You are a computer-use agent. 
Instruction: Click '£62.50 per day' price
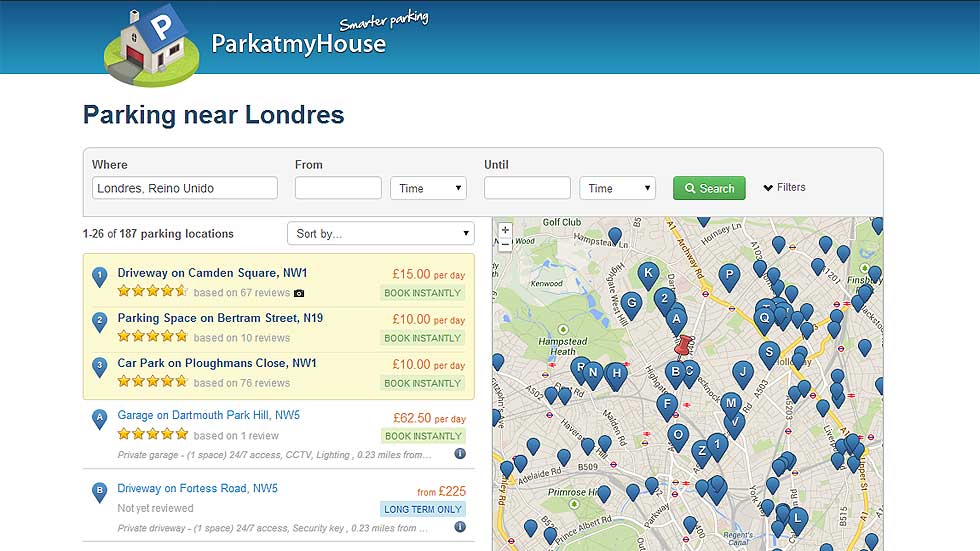click(429, 418)
